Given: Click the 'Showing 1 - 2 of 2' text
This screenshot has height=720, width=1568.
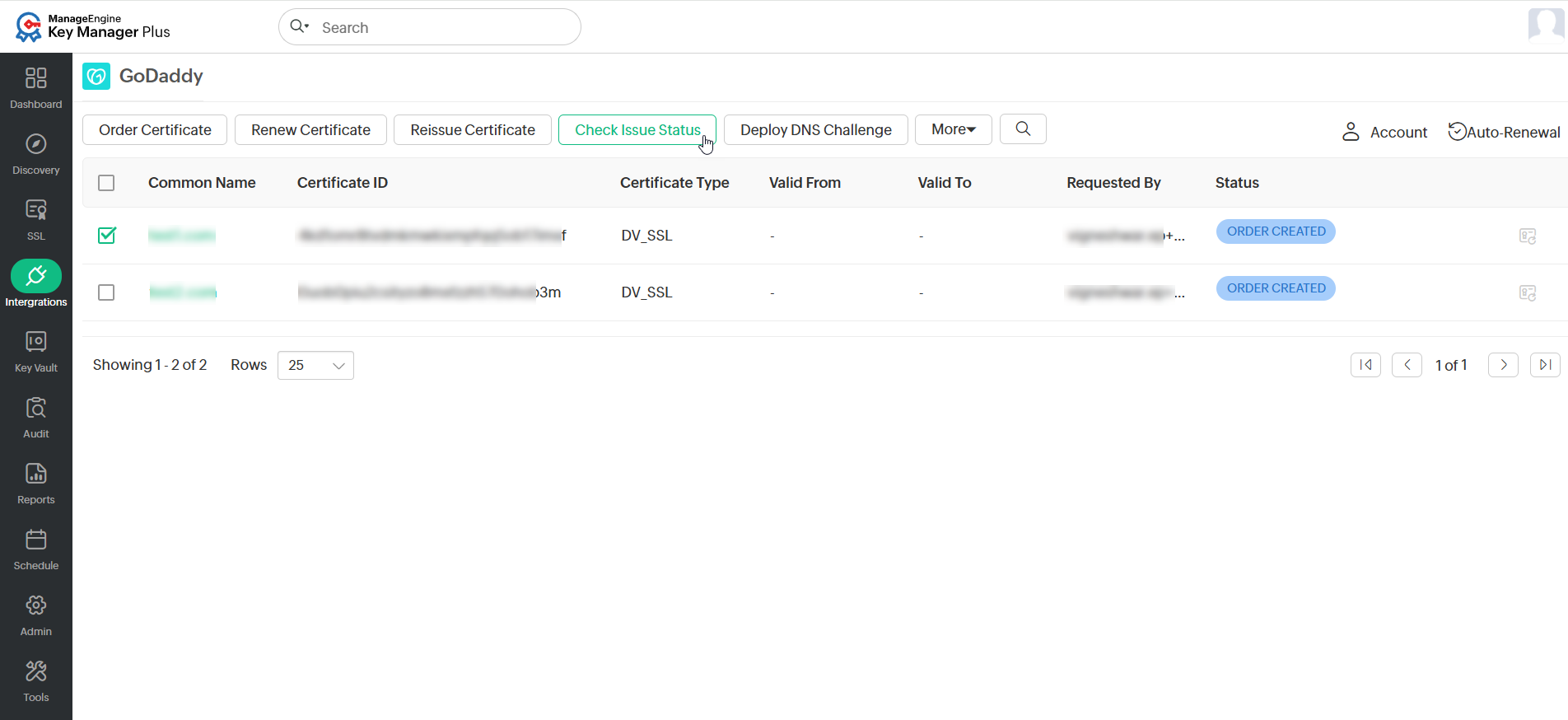Looking at the screenshot, I should (150, 365).
